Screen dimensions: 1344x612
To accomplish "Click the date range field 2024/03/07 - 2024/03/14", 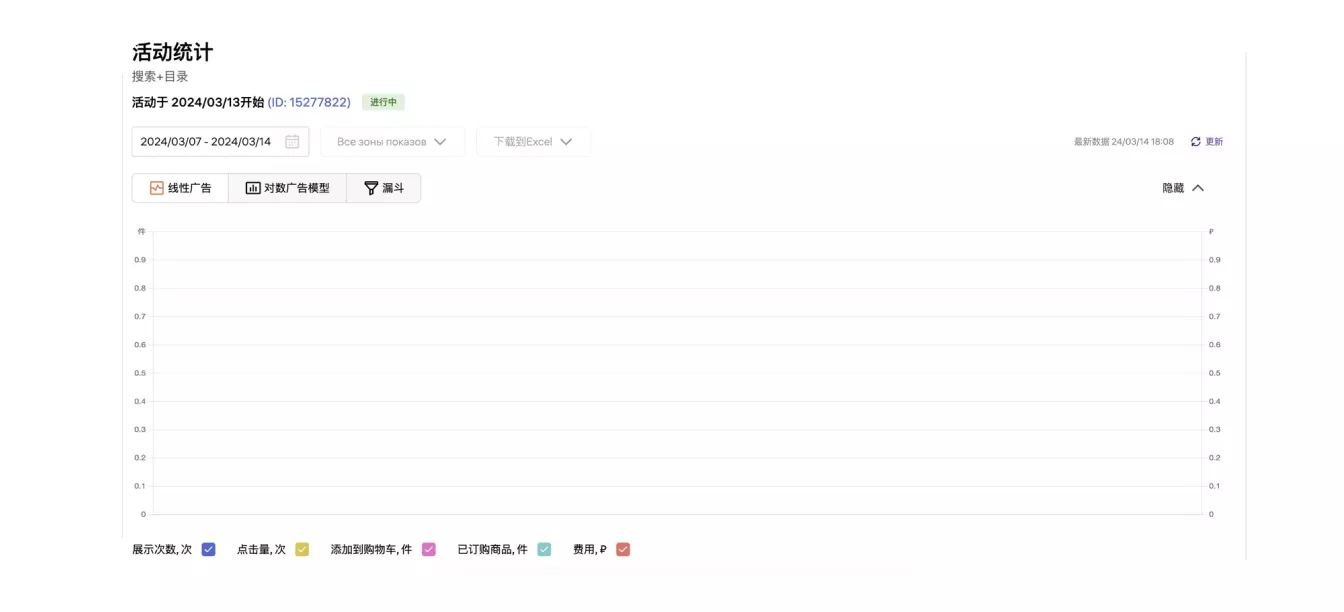I will (220, 142).
